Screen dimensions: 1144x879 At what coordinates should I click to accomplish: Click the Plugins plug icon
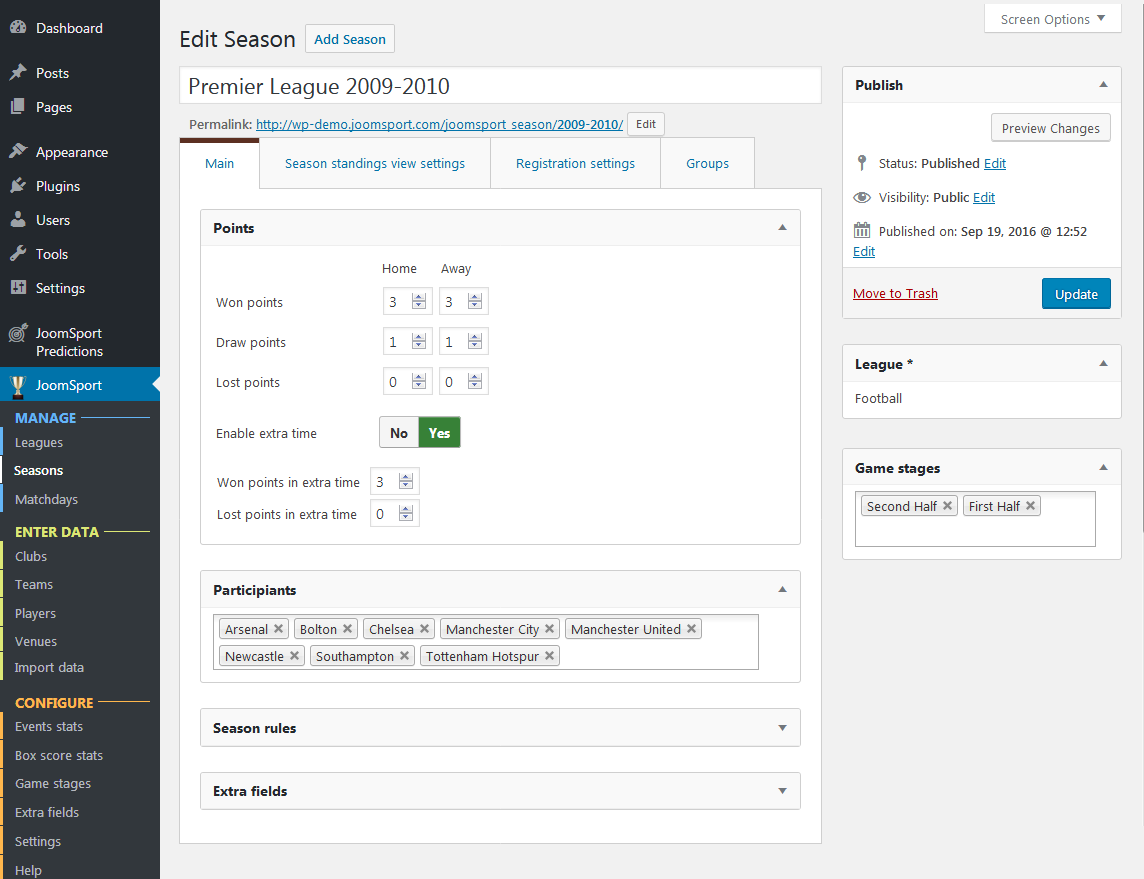(18, 186)
